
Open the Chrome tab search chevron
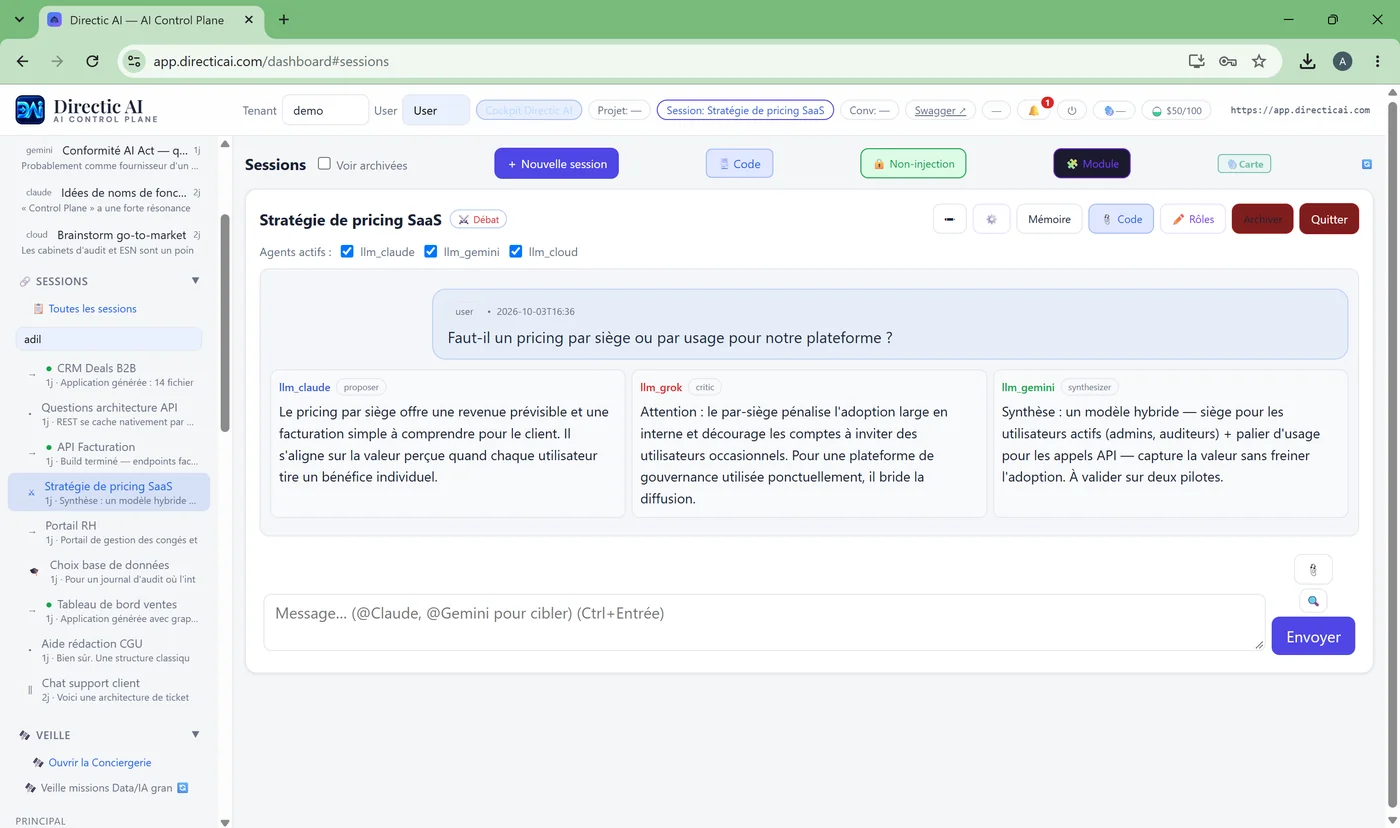point(19,19)
